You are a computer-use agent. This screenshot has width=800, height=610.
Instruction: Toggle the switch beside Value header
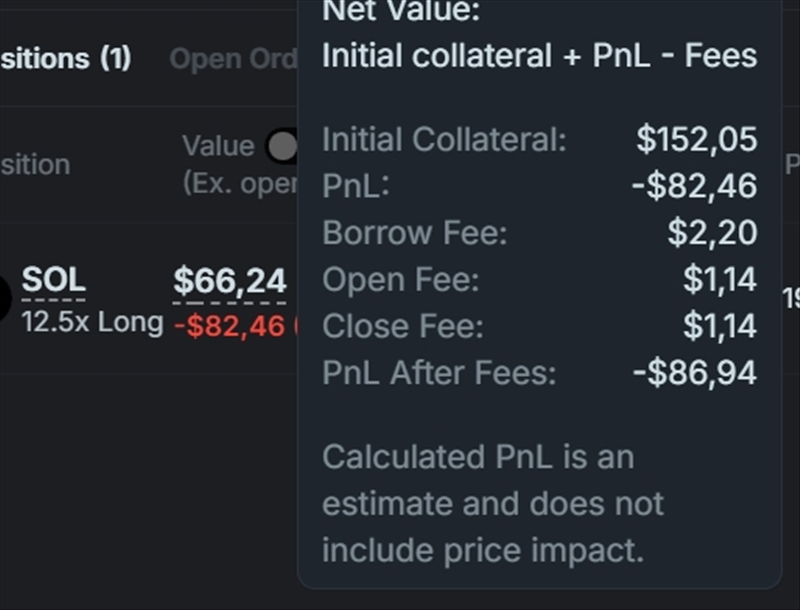click(282, 147)
